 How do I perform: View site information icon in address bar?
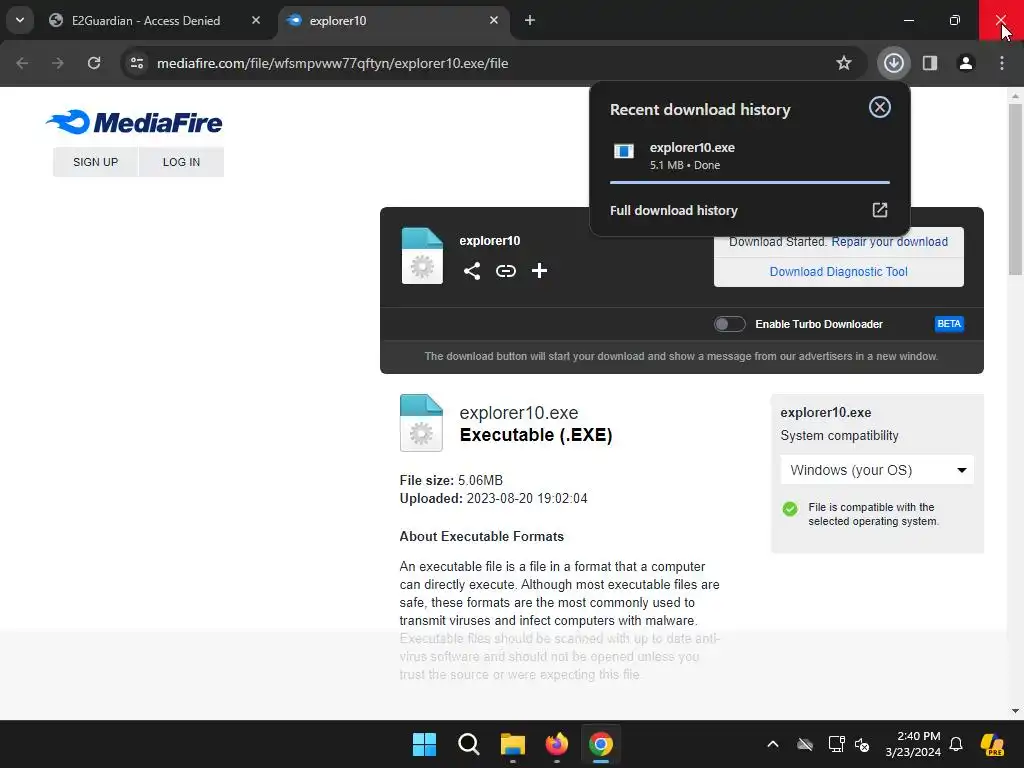pyautogui.click(x=137, y=63)
